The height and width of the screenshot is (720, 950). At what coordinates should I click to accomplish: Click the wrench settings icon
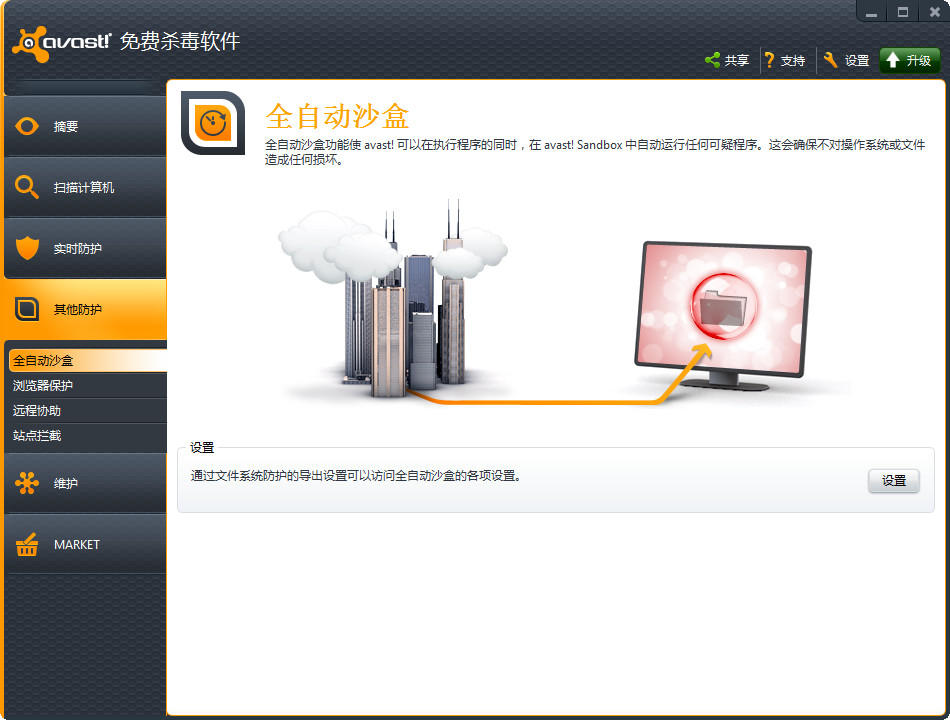point(831,60)
